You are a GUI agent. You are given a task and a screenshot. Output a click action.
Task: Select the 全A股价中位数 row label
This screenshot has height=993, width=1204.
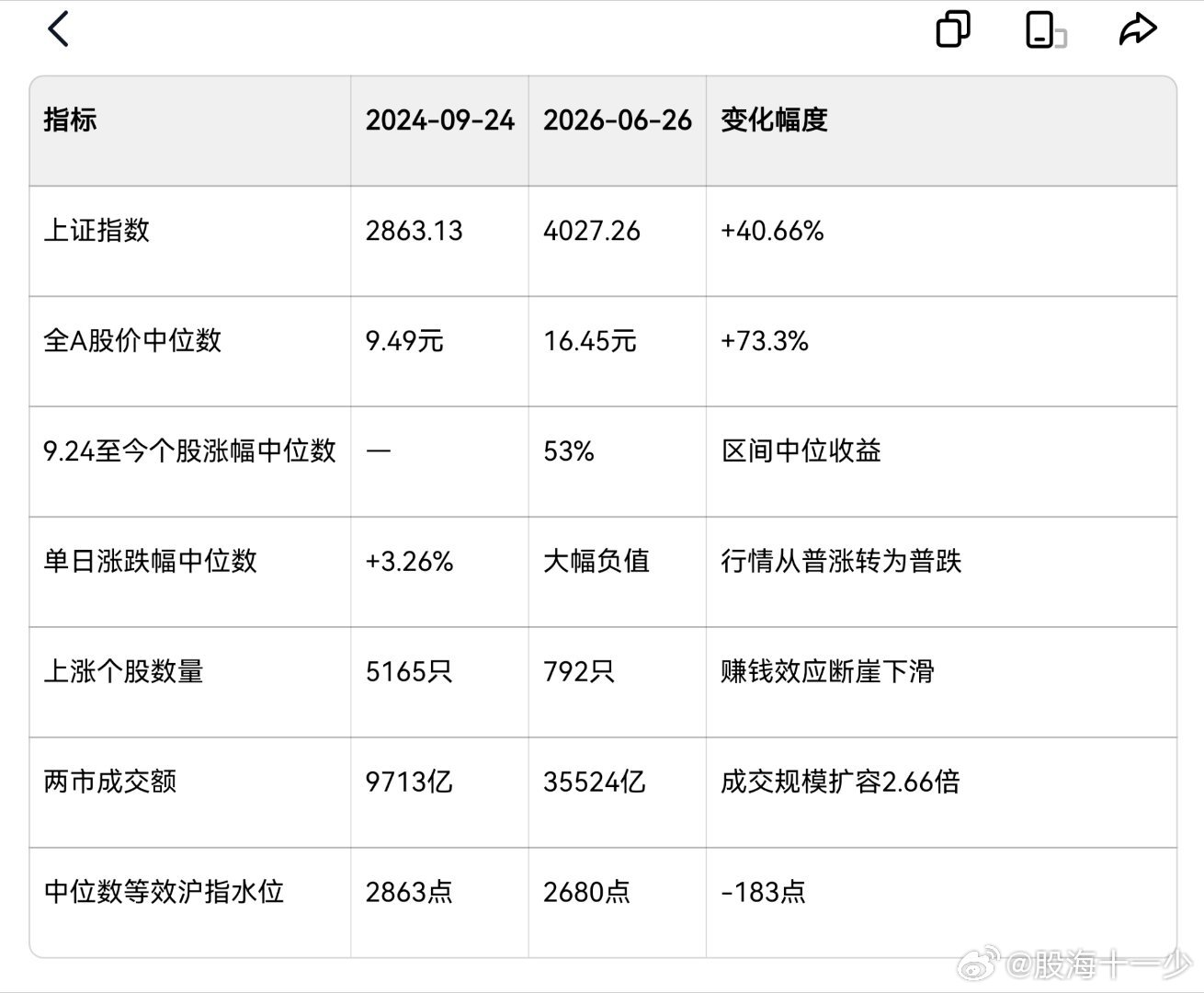pyautogui.click(x=132, y=340)
